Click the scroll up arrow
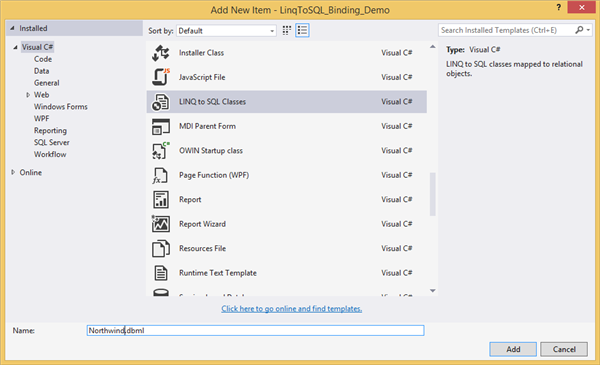The width and height of the screenshot is (600, 365). click(x=432, y=47)
